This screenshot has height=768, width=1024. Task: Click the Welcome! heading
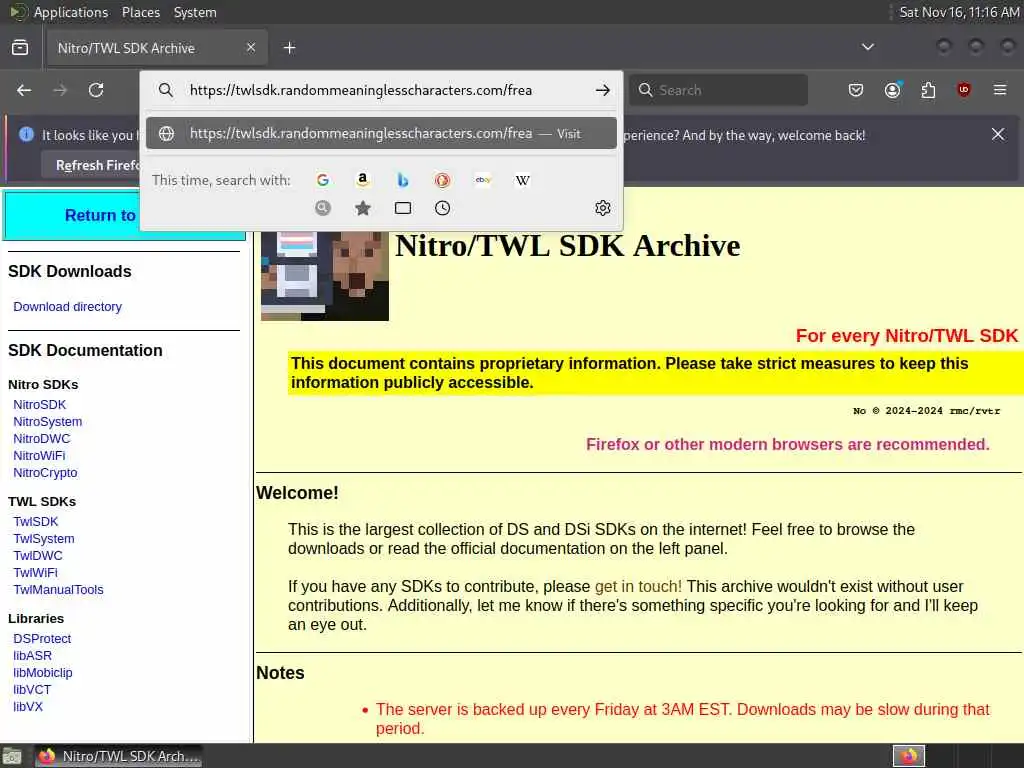pyautogui.click(x=297, y=493)
